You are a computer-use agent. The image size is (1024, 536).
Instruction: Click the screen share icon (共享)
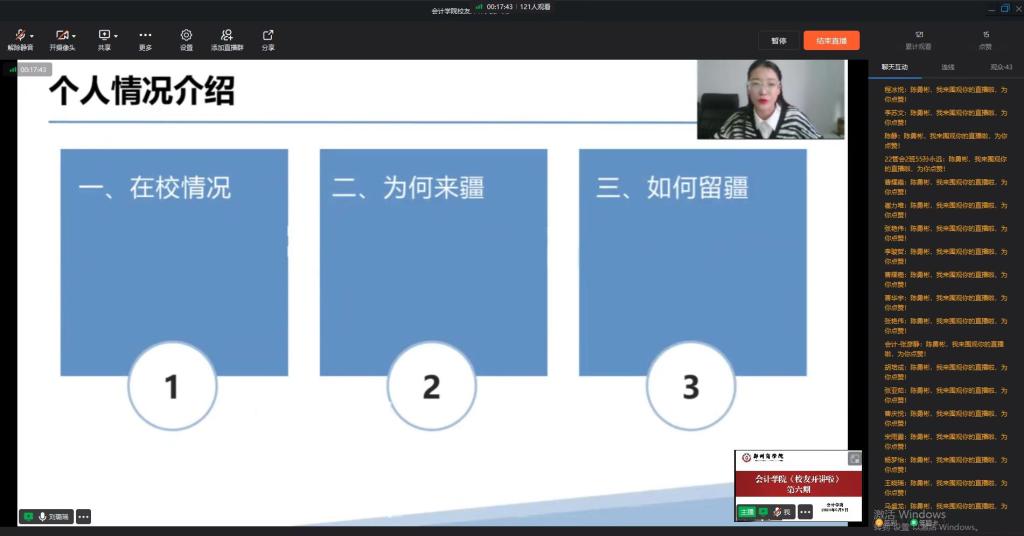pos(104,36)
